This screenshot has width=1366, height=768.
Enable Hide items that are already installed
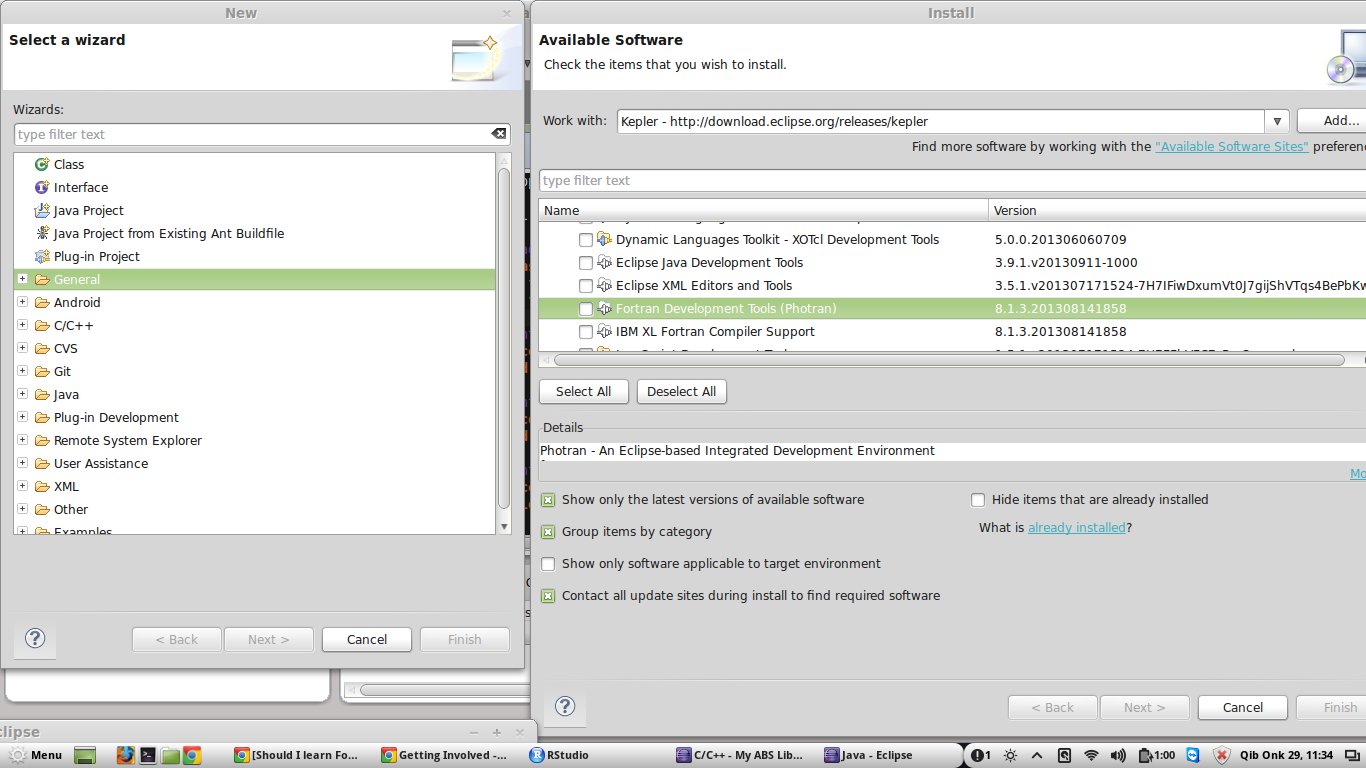[x=978, y=500]
